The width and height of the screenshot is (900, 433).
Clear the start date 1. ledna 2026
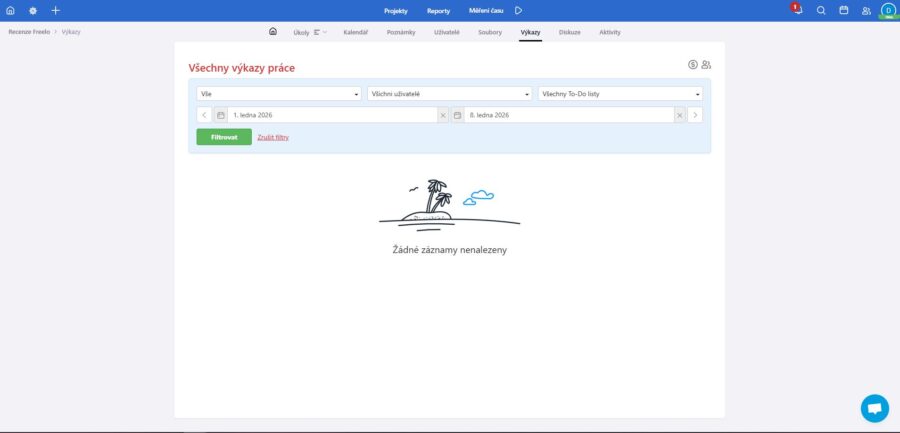coord(443,115)
